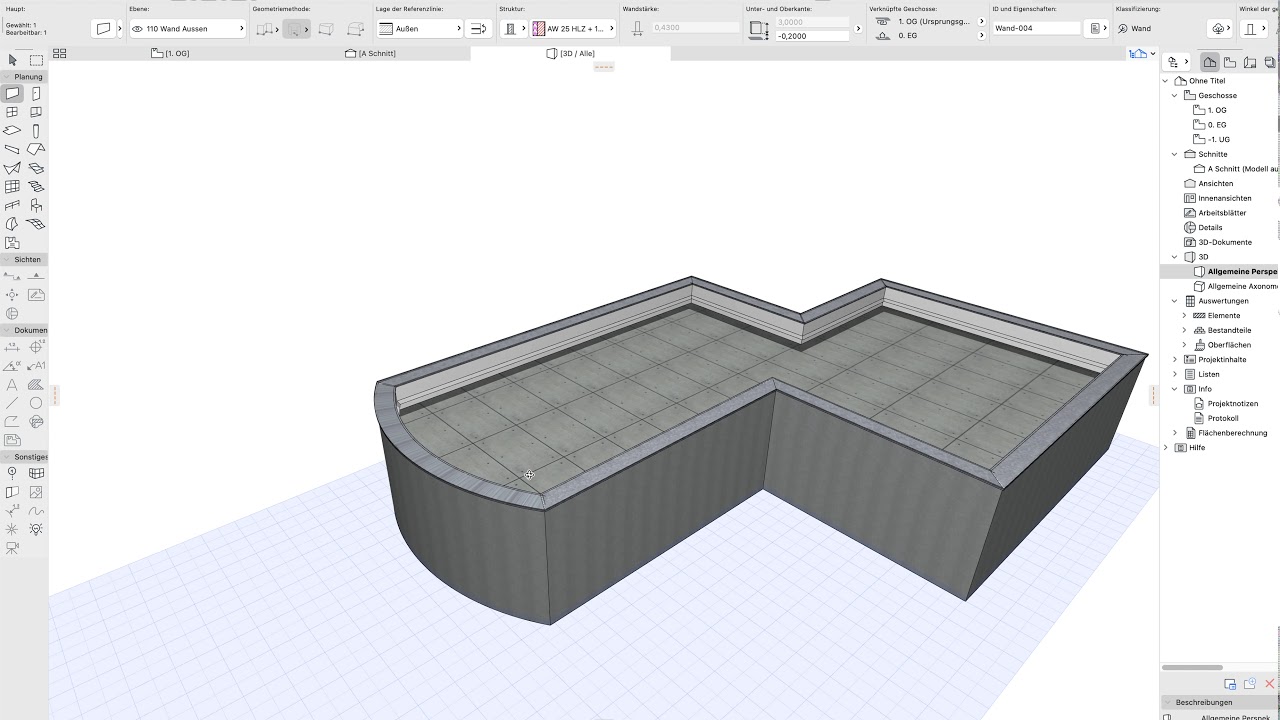Viewport: 1280px width, 720px height.
Task: Open Projektnotizen under Info
Action: 1225,403
